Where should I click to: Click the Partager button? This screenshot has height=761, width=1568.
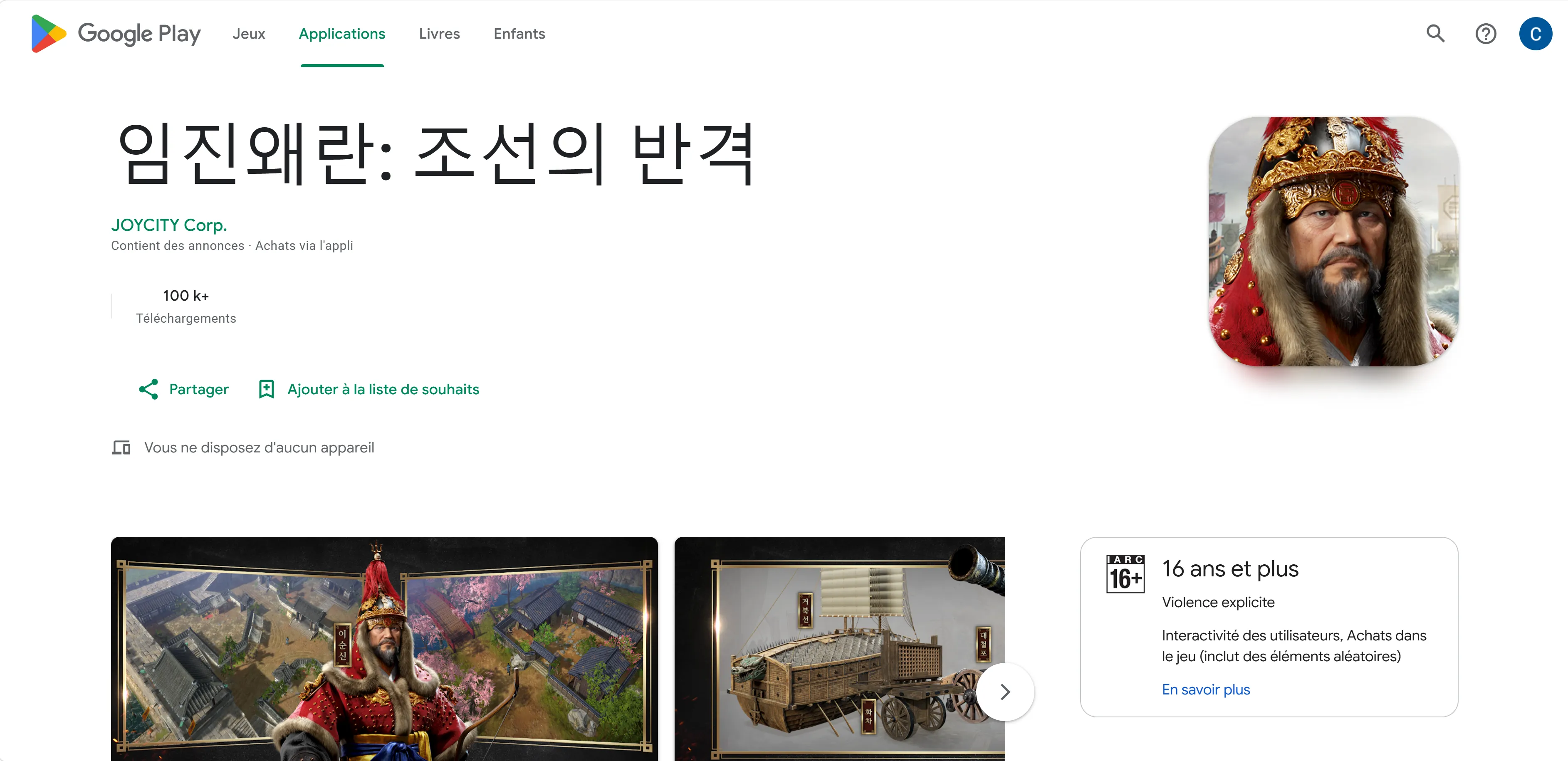point(184,389)
